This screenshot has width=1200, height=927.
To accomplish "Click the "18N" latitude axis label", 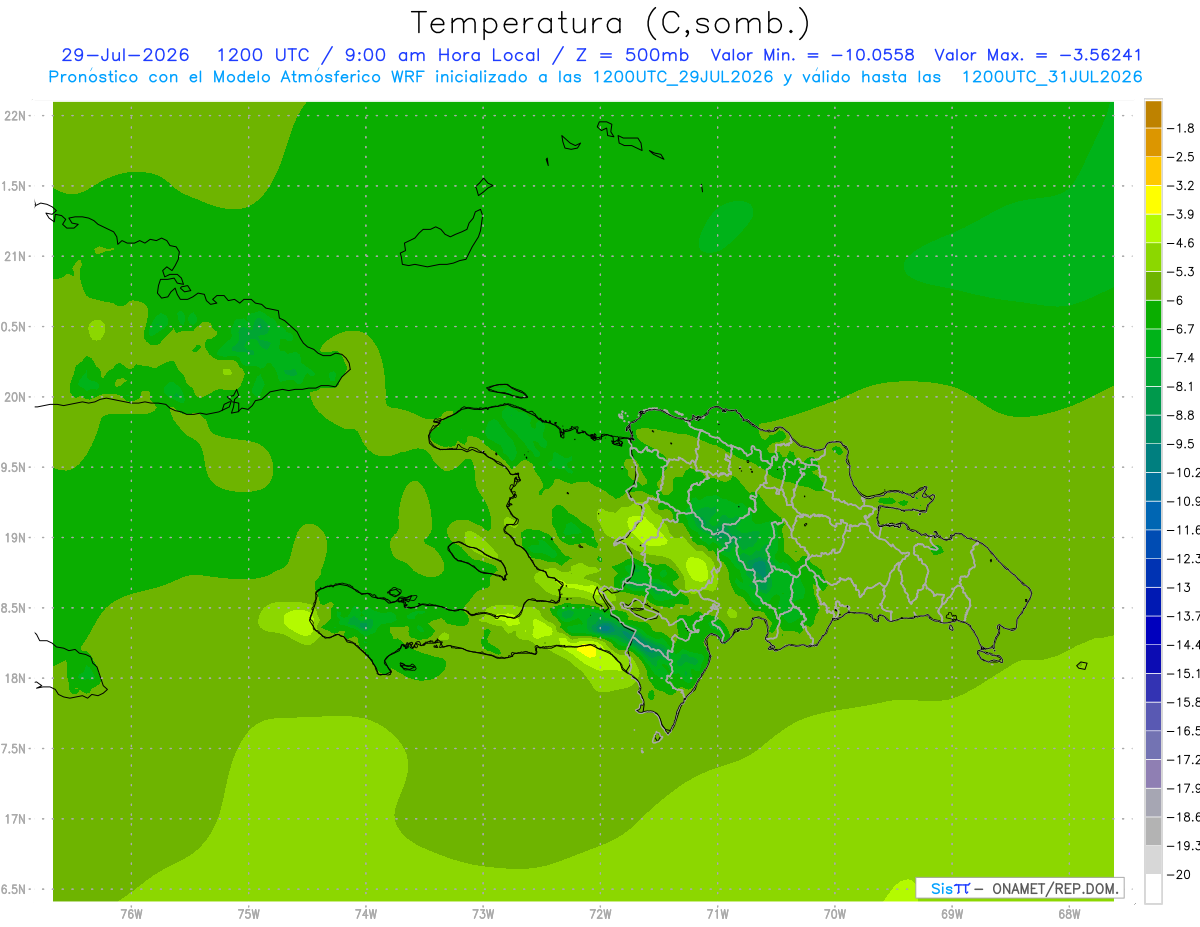I will point(16,678).
